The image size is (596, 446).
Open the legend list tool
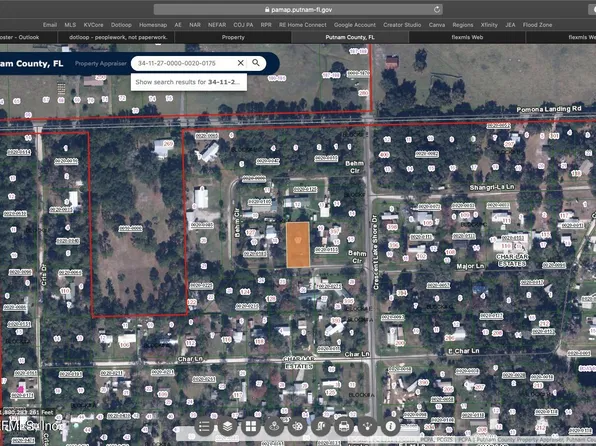(x=204, y=426)
